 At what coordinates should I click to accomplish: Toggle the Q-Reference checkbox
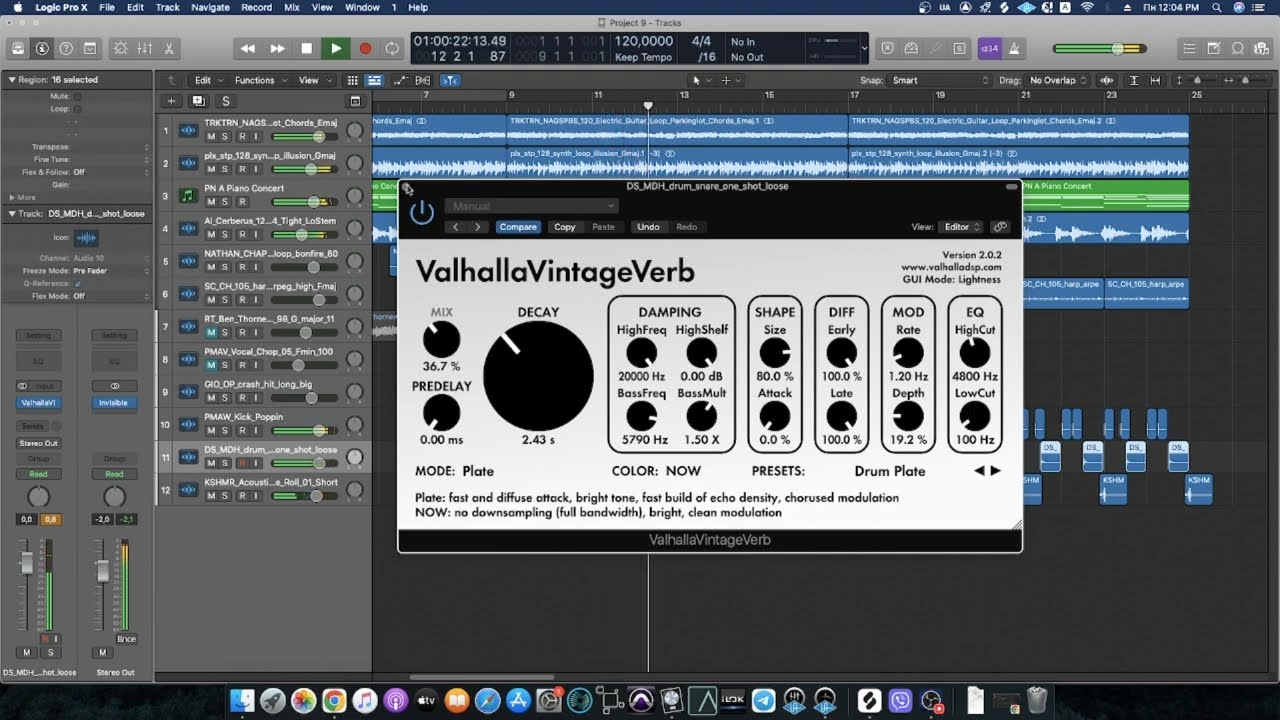(x=78, y=284)
